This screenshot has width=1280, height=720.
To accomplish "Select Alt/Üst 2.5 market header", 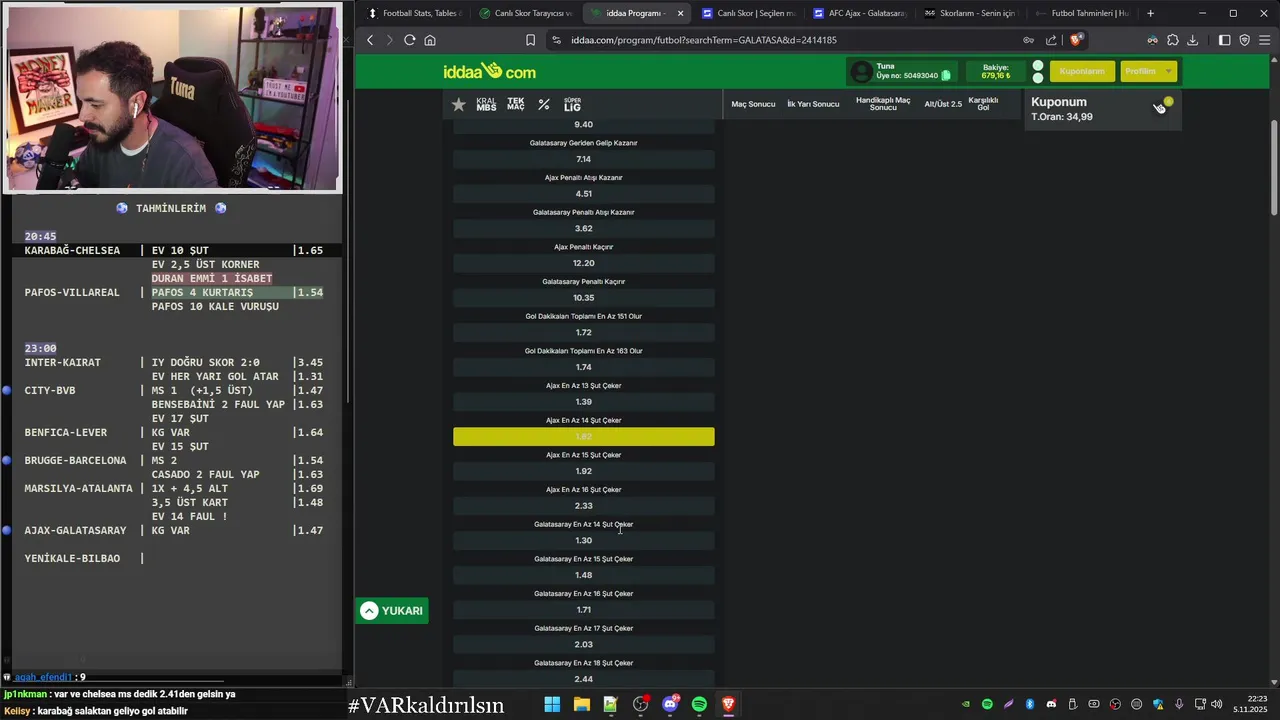I will [x=943, y=104].
